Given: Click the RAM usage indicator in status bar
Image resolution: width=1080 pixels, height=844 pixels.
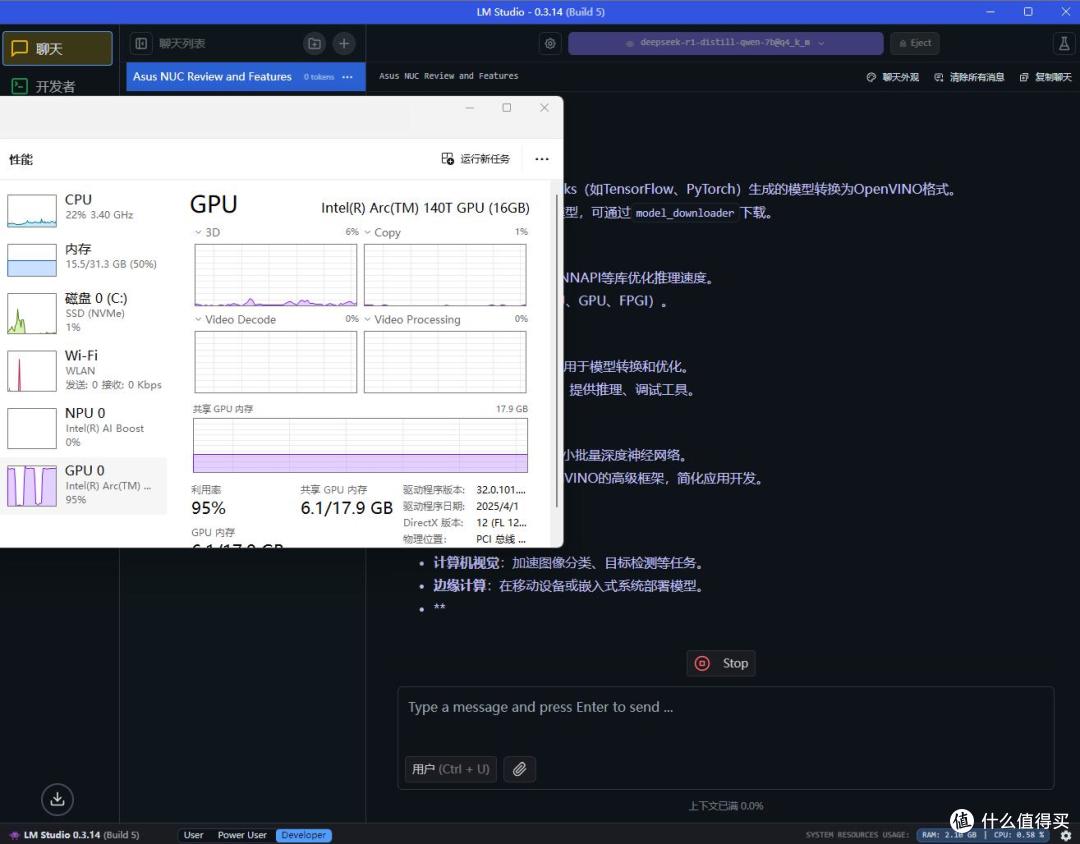Looking at the screenshot, I should [x=948, y=835].
